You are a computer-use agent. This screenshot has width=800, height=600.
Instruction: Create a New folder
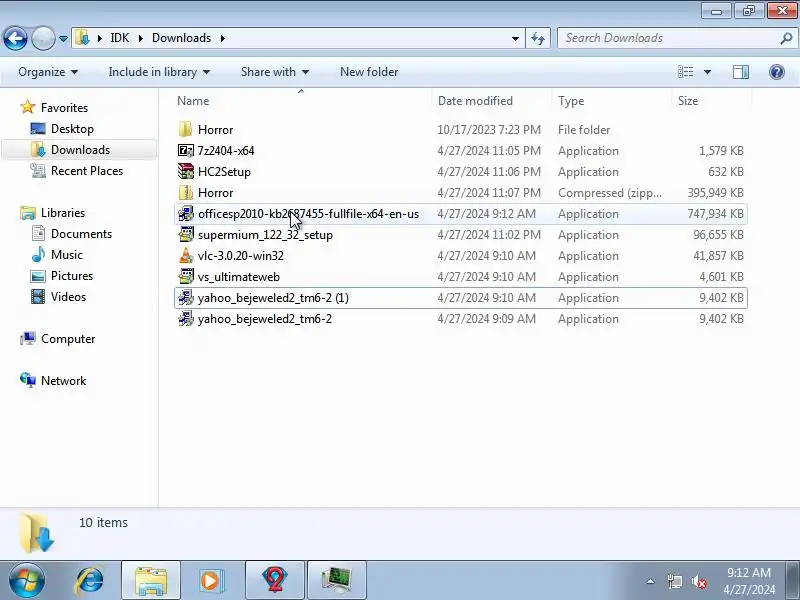point(369,72)
